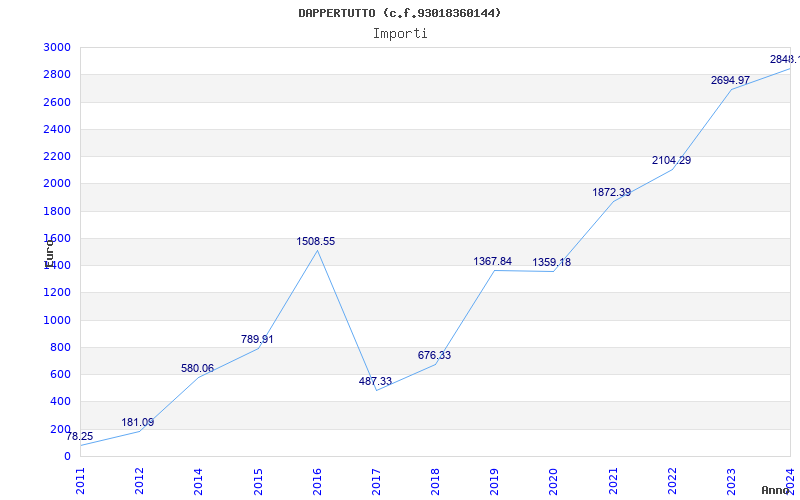Click y-axis tick label 3000
The width and height of the screenshot is (800, 500).
(57, 47)
